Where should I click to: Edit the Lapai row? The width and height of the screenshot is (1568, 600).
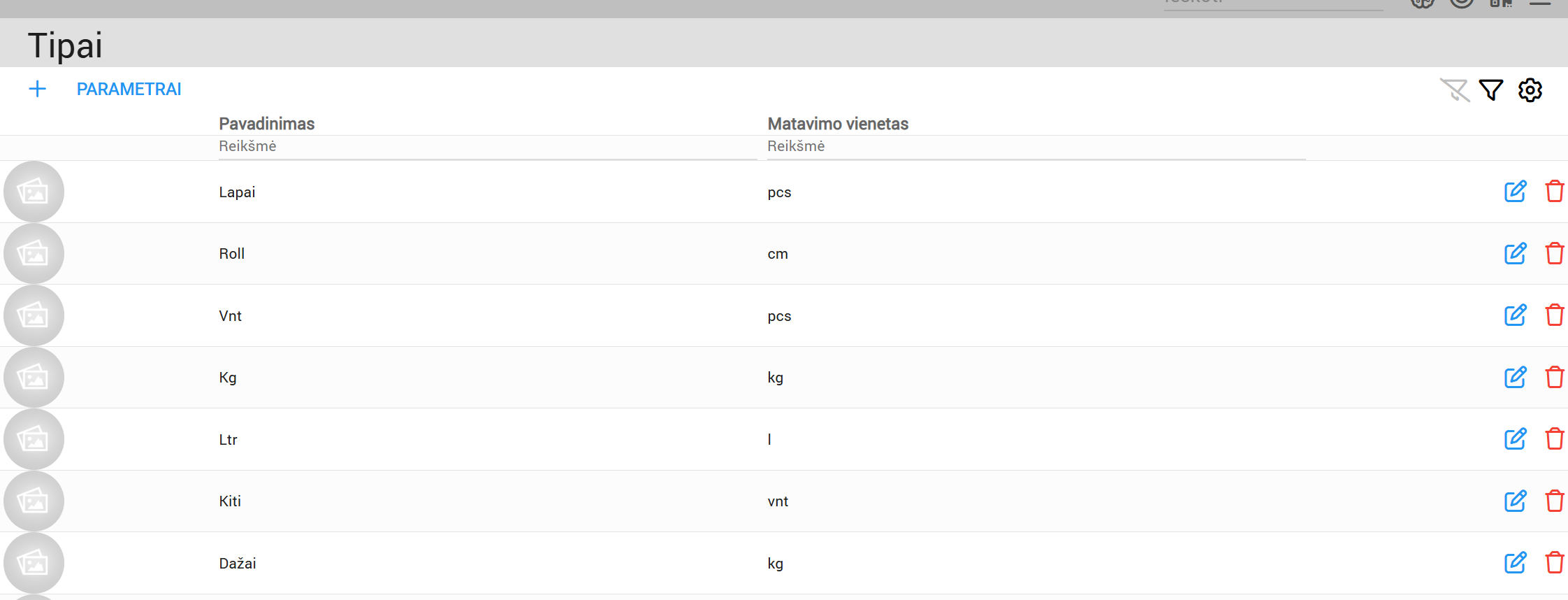tap(1515, 192)
